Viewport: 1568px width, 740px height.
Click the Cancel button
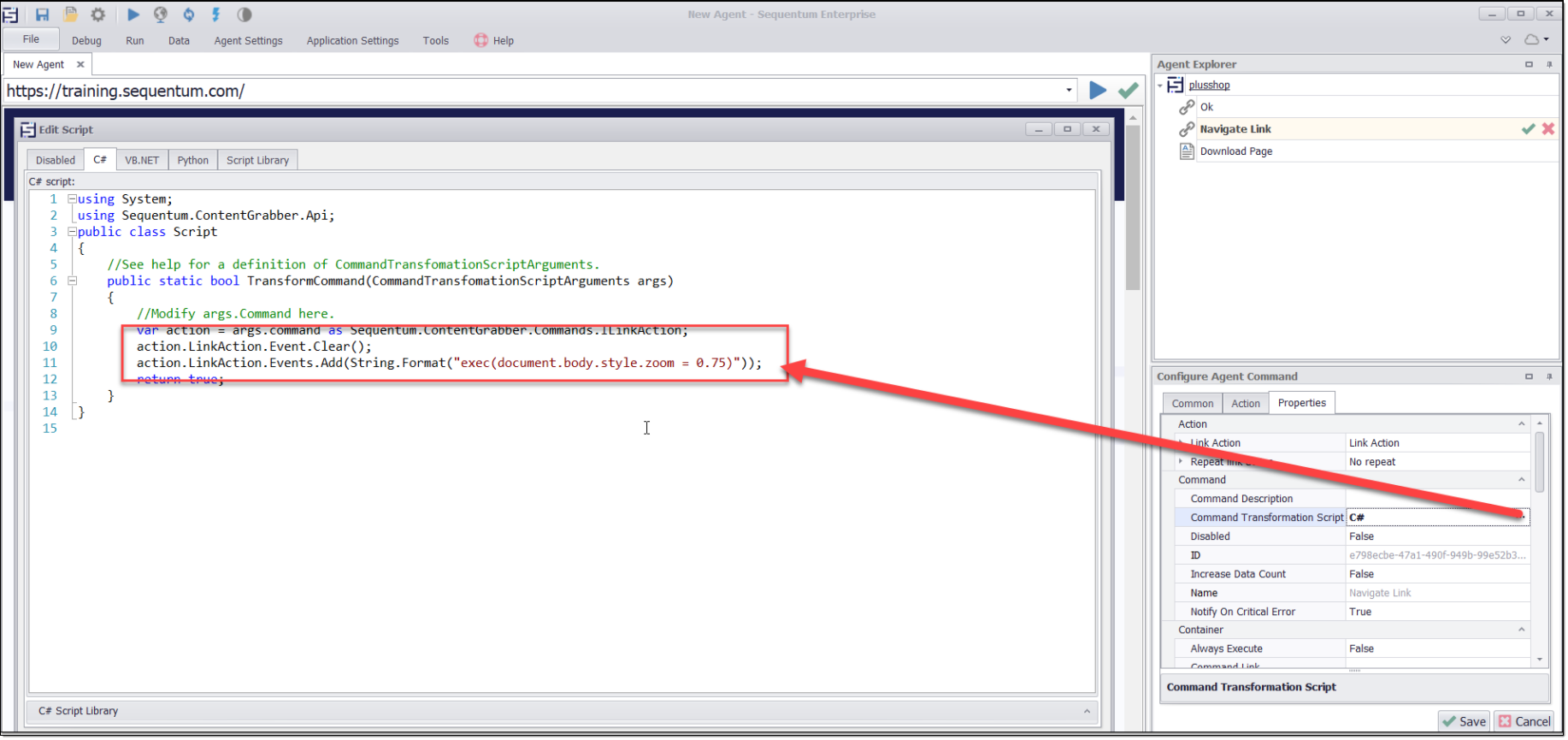click(1524, 721)
